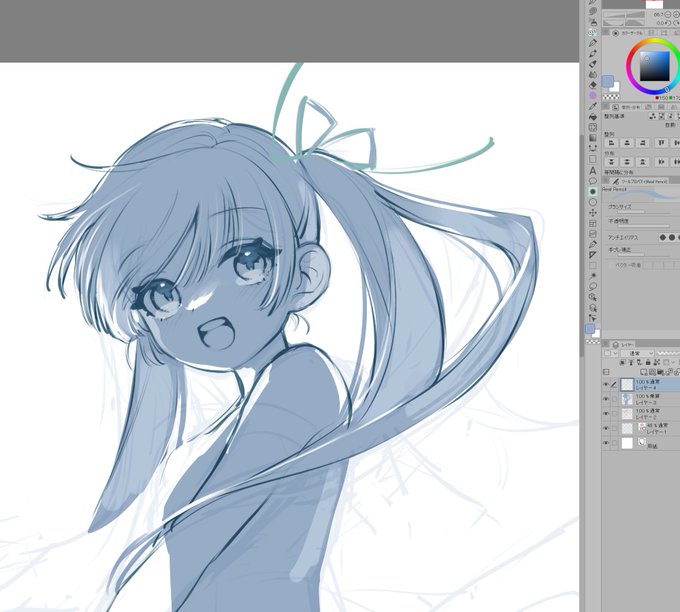Select the '48 % 通常 レイヤー 1' layer row
Viewport: 680px width, 612px height.
click(641, 429)
